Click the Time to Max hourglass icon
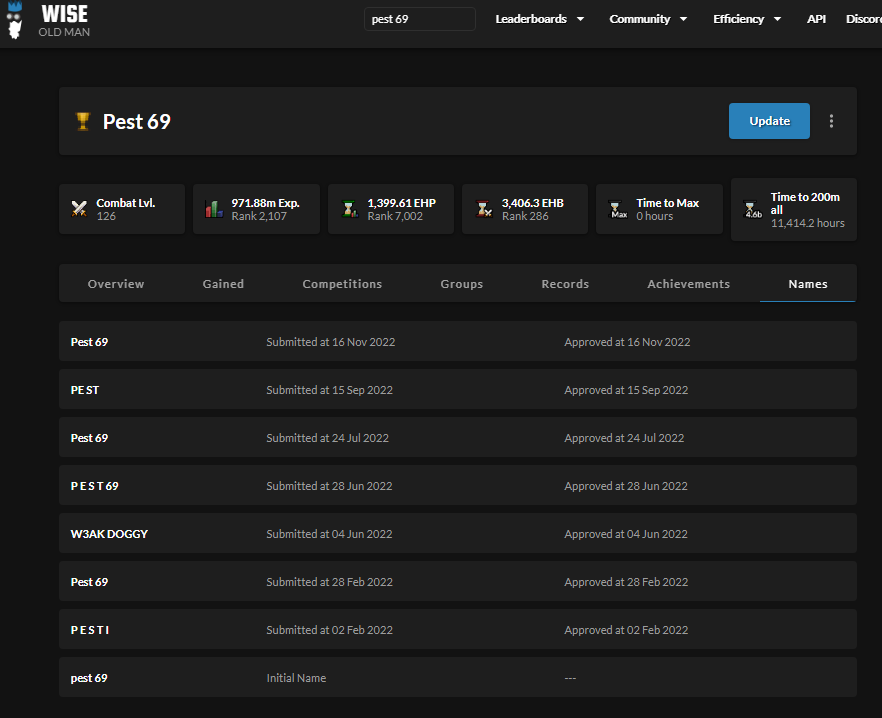This screenshot has width=882, height=718. pos(618,210)
